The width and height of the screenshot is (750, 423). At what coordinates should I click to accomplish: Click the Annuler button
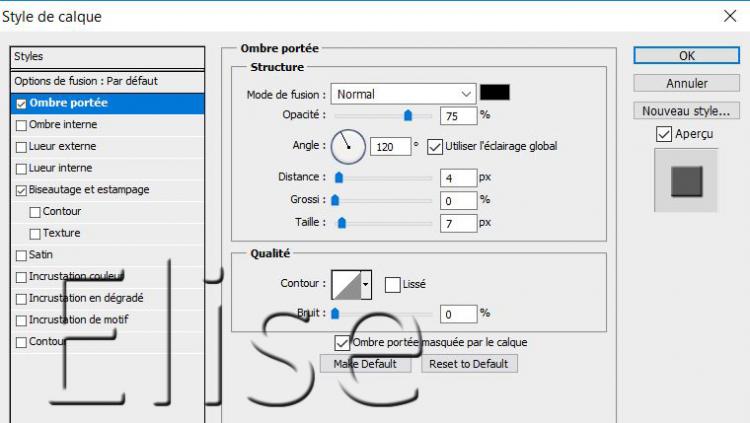pos(686,83)
